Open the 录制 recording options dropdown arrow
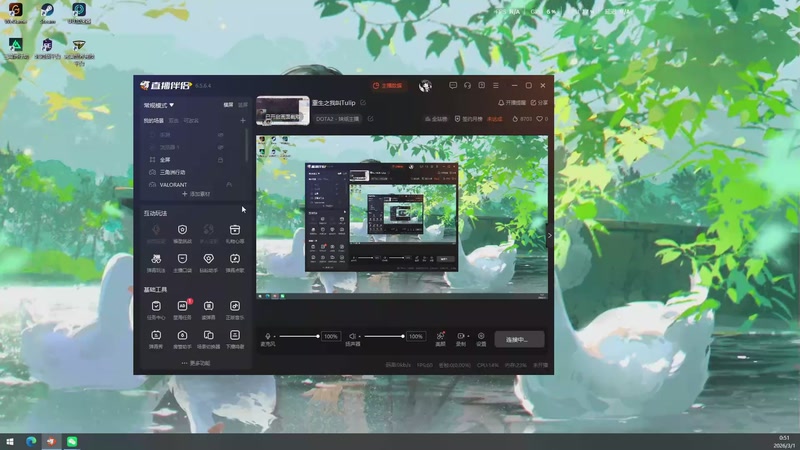This screenshot has width=800, height=450. 468,336
